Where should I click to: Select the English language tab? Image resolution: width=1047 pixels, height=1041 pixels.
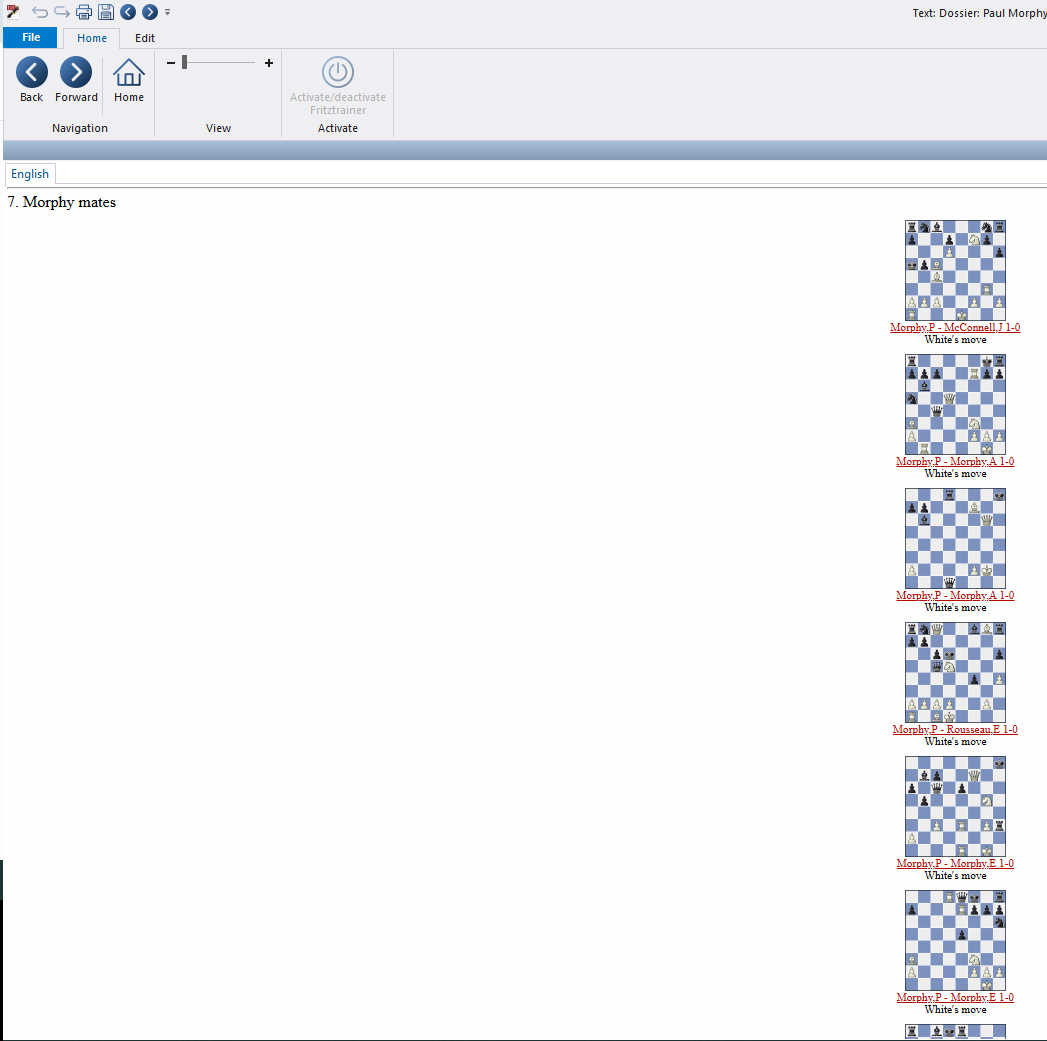click(x=30, y=174)
